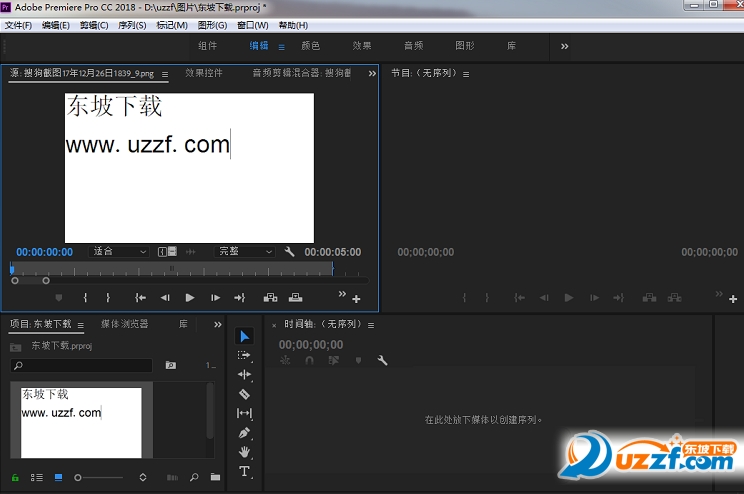Switch project panel to icon view

click(x=58, y=477)
